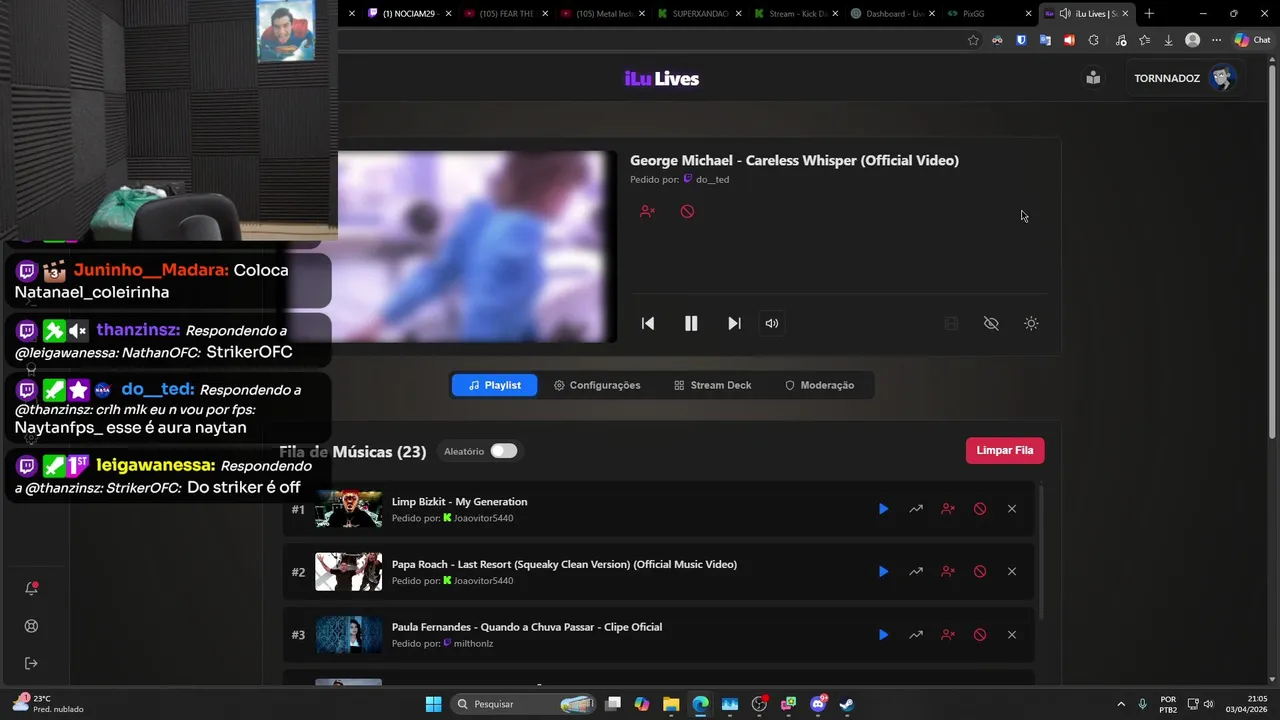Click the Papa Roach song thumbnail

(x=349, y=572)
